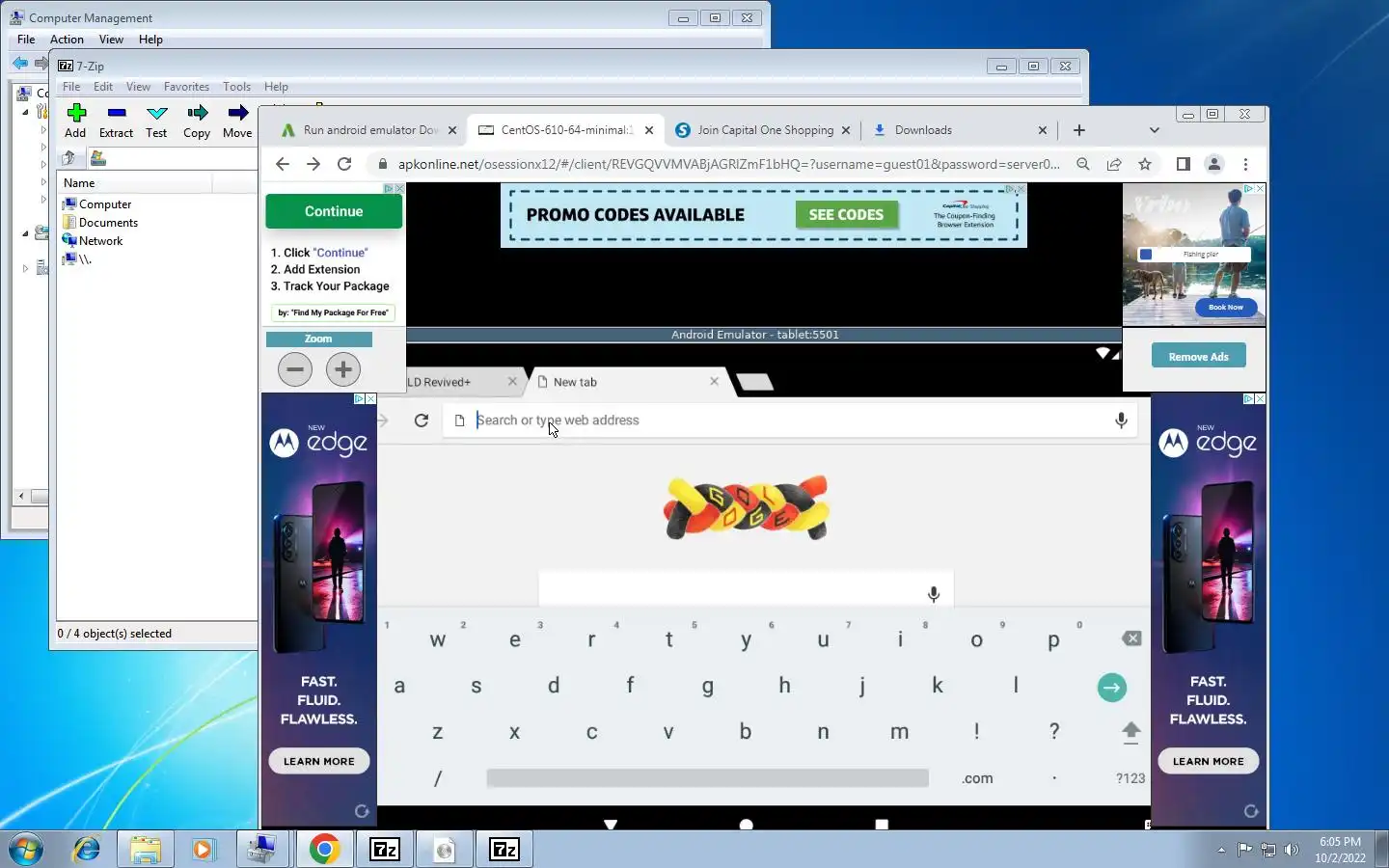This screenshot has width=1389, height=868.
Task: Go back in Chrome browser
Action: [282, 164]
